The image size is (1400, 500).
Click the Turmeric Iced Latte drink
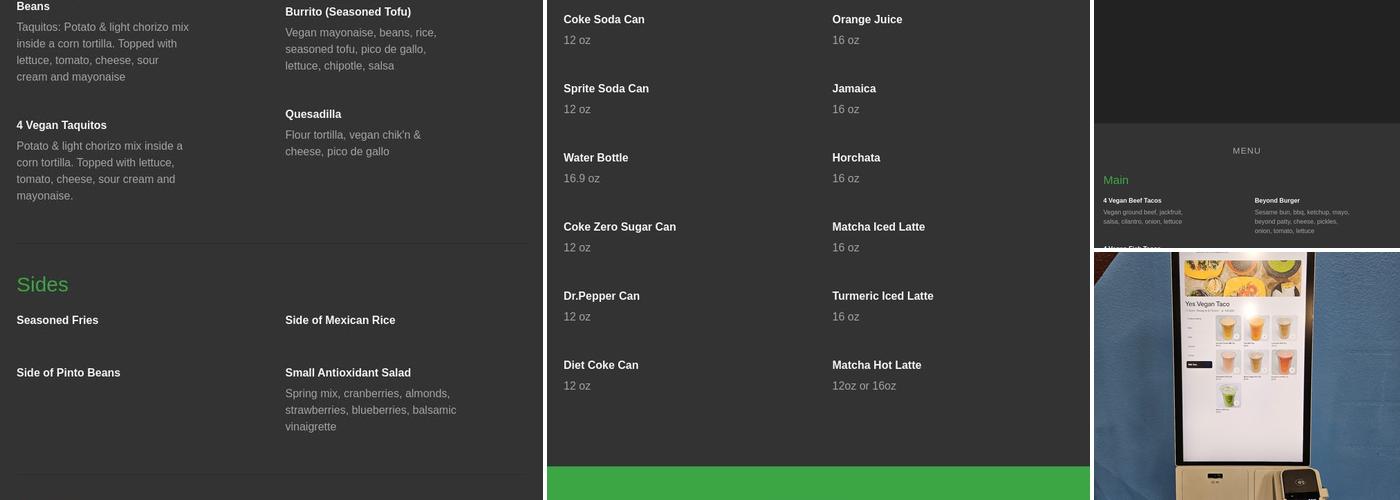[882, 296]
